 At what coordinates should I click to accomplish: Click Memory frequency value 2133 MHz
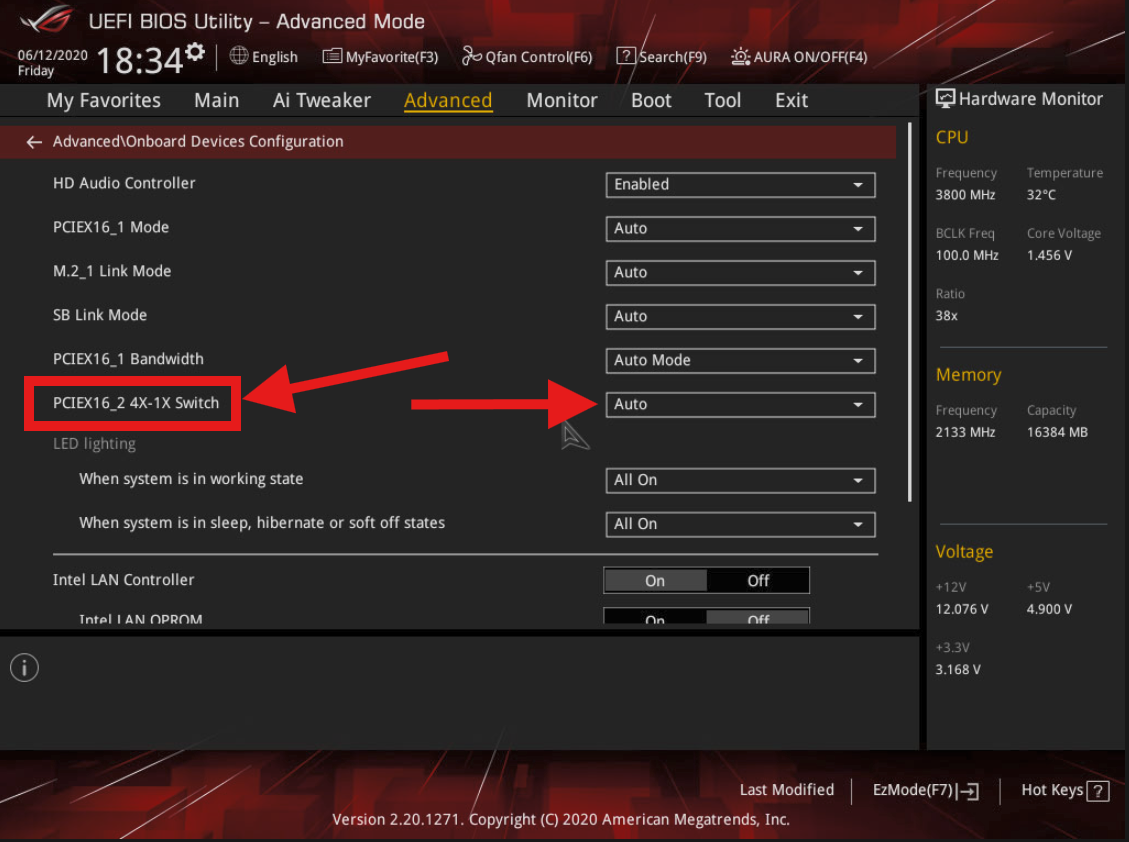click(x=965, y=432)
